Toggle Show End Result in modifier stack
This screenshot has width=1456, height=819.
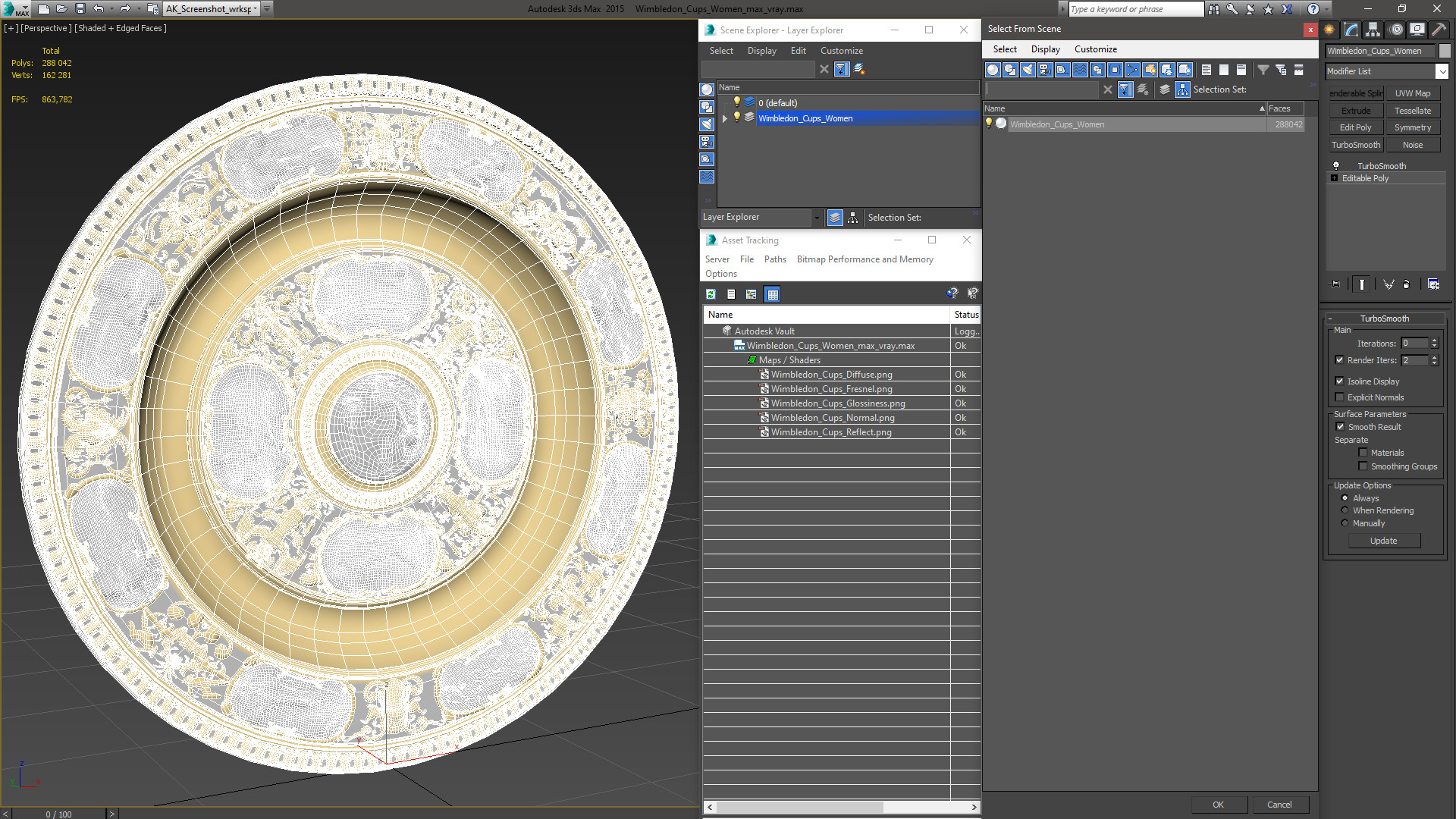click(1362, 284)
